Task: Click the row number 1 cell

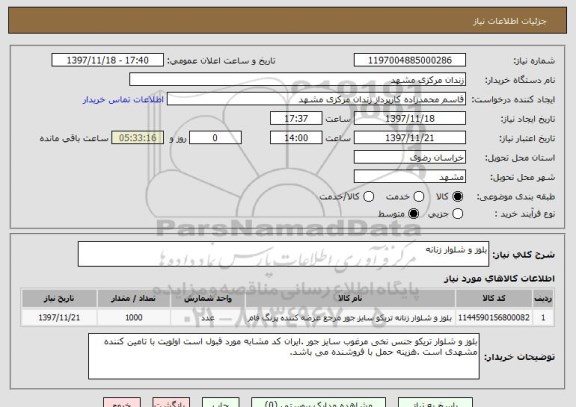Action: 543,318
